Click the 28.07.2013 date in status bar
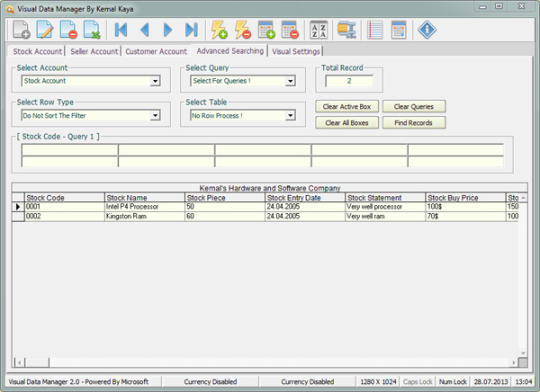This screenshot has height=392, width=540. click(491, 382)
